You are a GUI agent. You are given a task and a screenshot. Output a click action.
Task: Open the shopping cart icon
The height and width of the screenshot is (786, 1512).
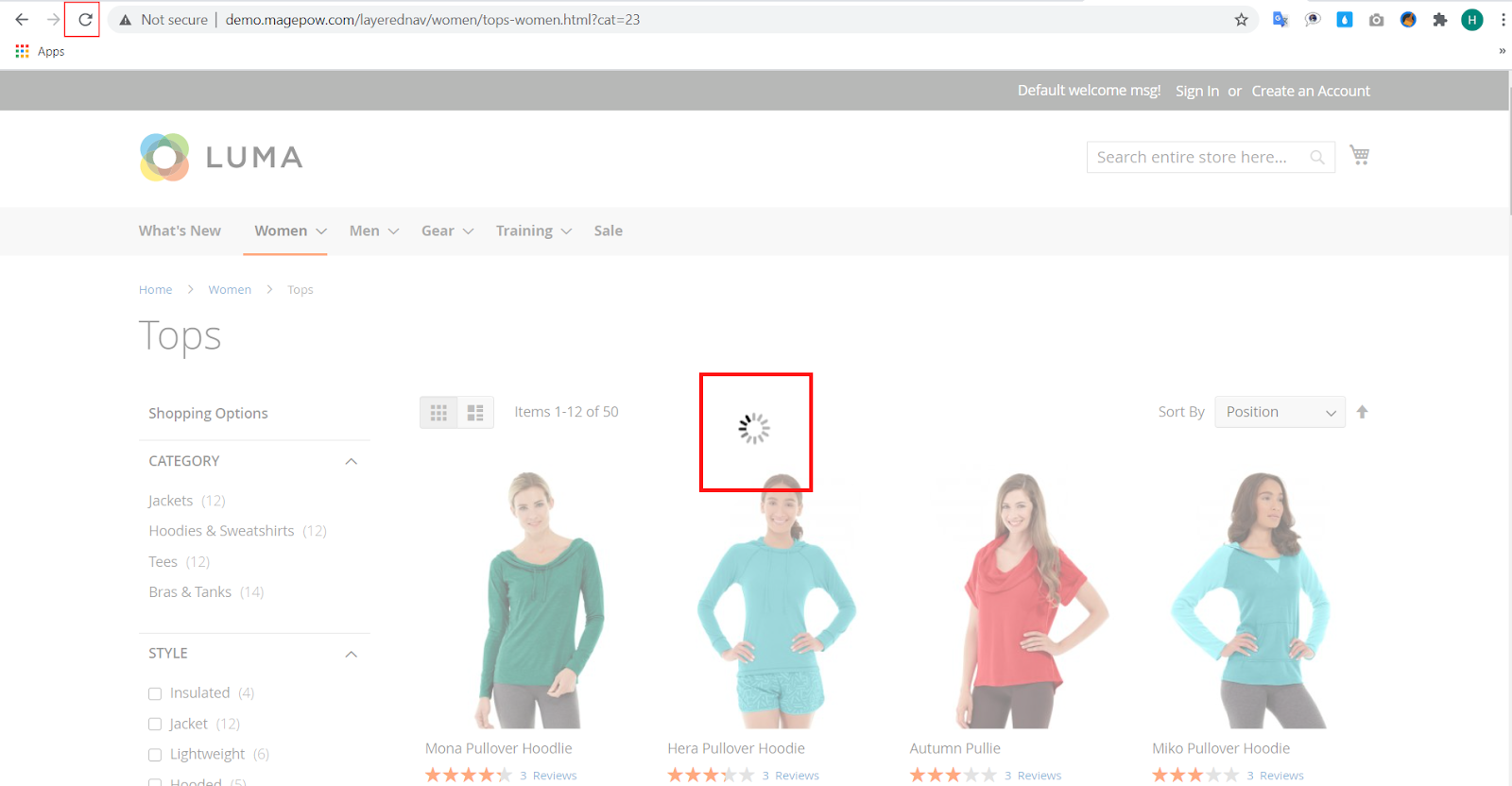tap(1359, 156)
